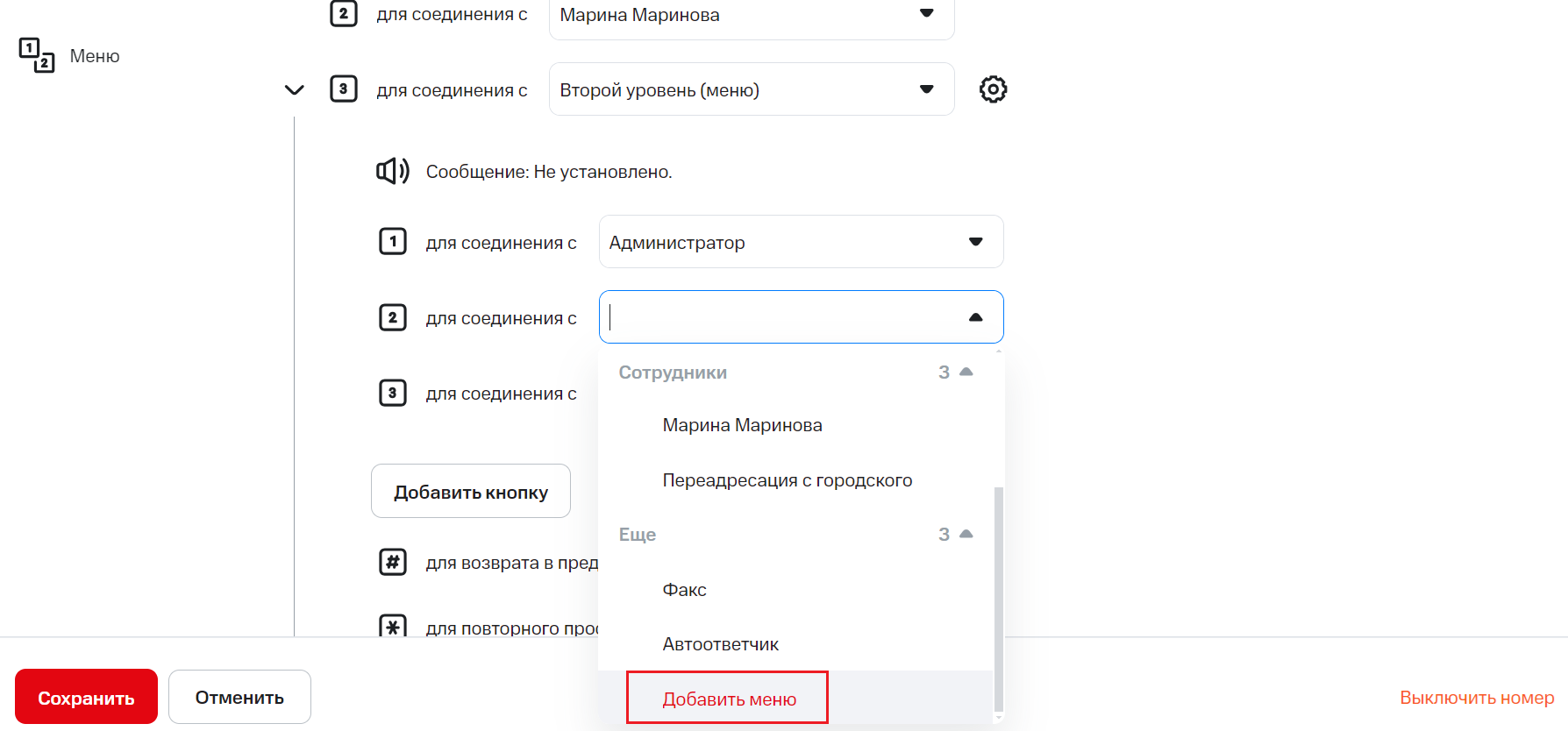Select Факс from the list
Viewport: 1568px width, 731px height.
(684, 590)
